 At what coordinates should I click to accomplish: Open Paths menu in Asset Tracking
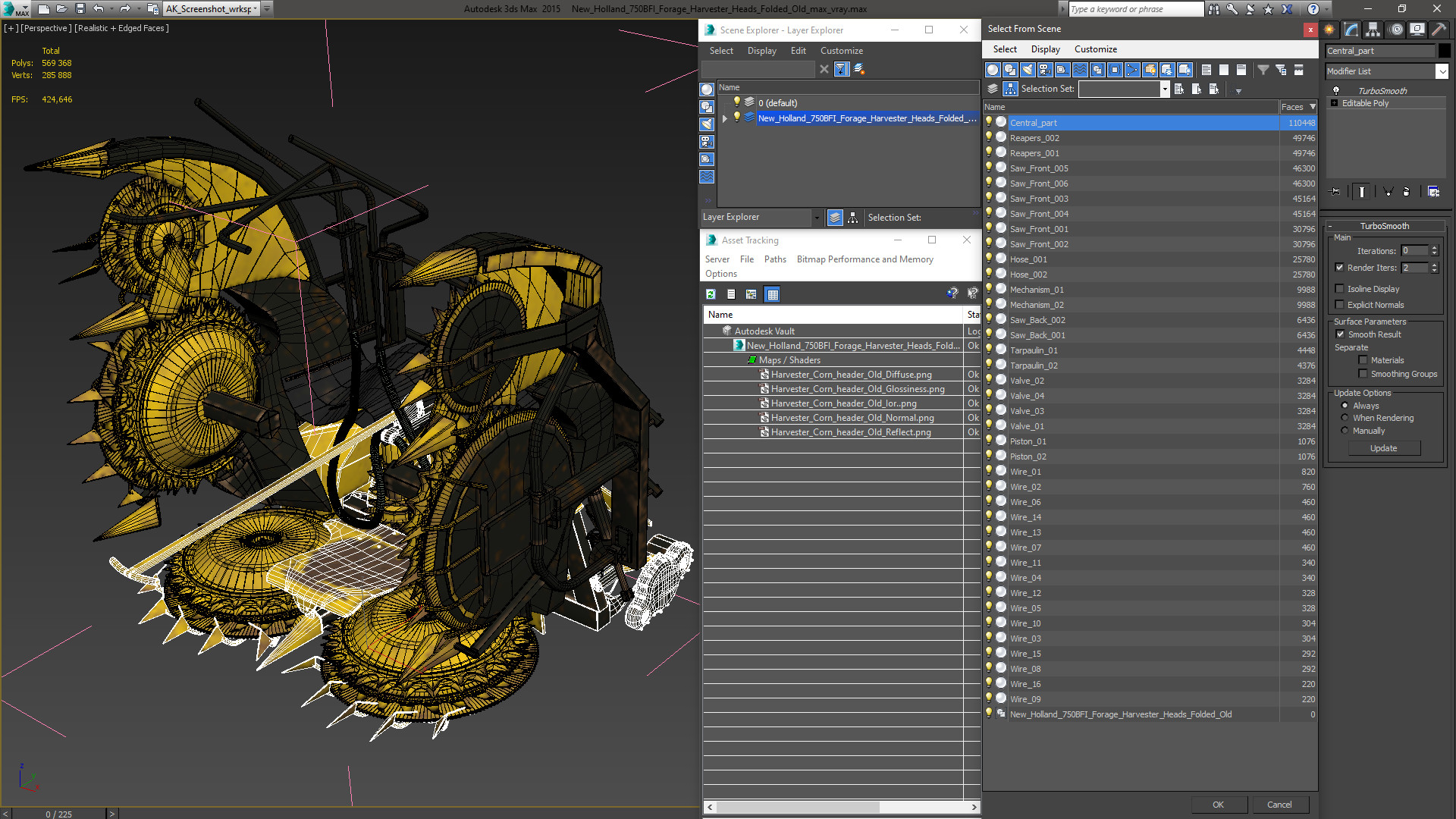coord(775,259)
